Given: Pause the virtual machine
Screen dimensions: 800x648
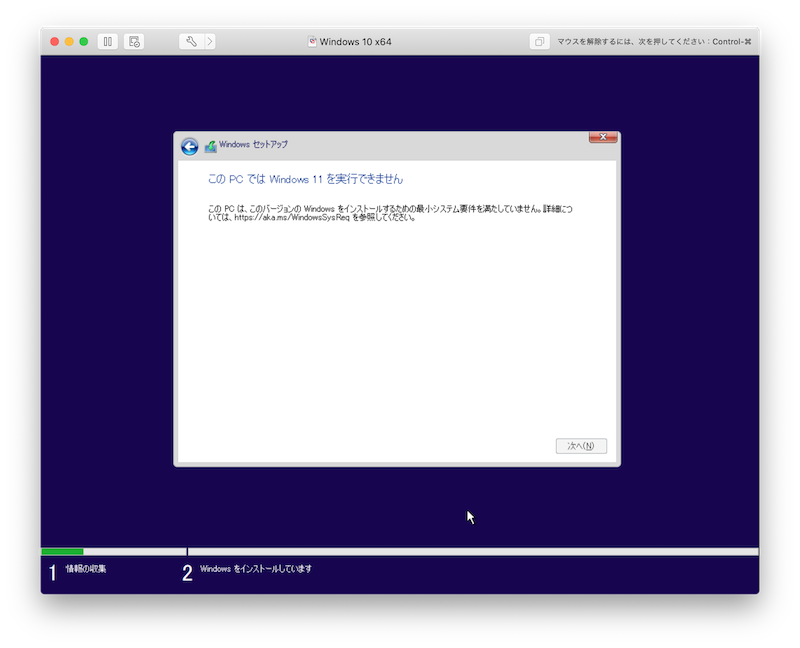Looking at the screenshot, I should point(108,41).
